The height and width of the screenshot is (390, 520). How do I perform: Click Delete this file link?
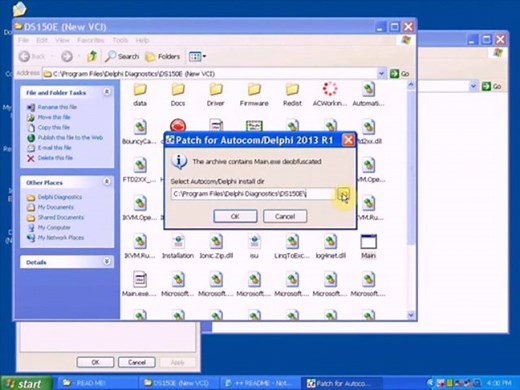(55, 158)
